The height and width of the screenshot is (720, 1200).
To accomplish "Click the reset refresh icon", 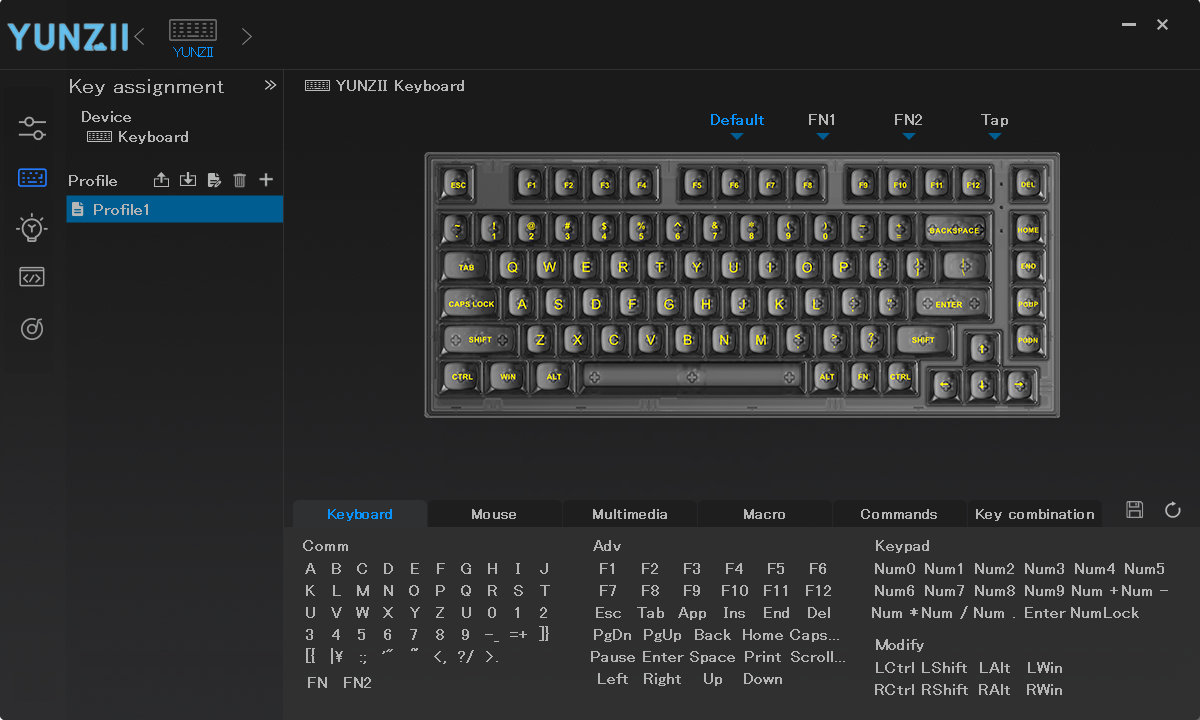I will [x=1173, y=510].
